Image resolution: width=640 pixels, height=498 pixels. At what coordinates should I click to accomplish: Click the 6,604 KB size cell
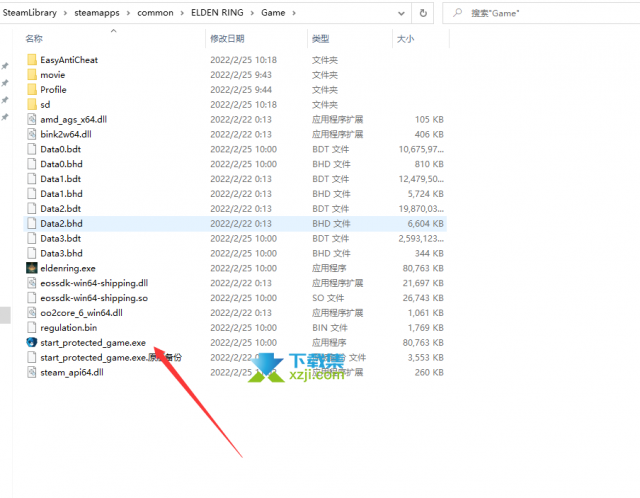coord(425,224)
